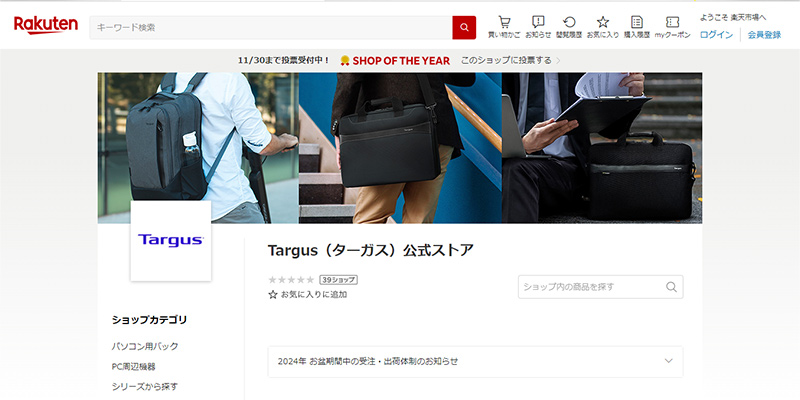Open パソコン用バック category
Image resolution: width=800 pixels, height=400 pixels.
pos(145,346)
